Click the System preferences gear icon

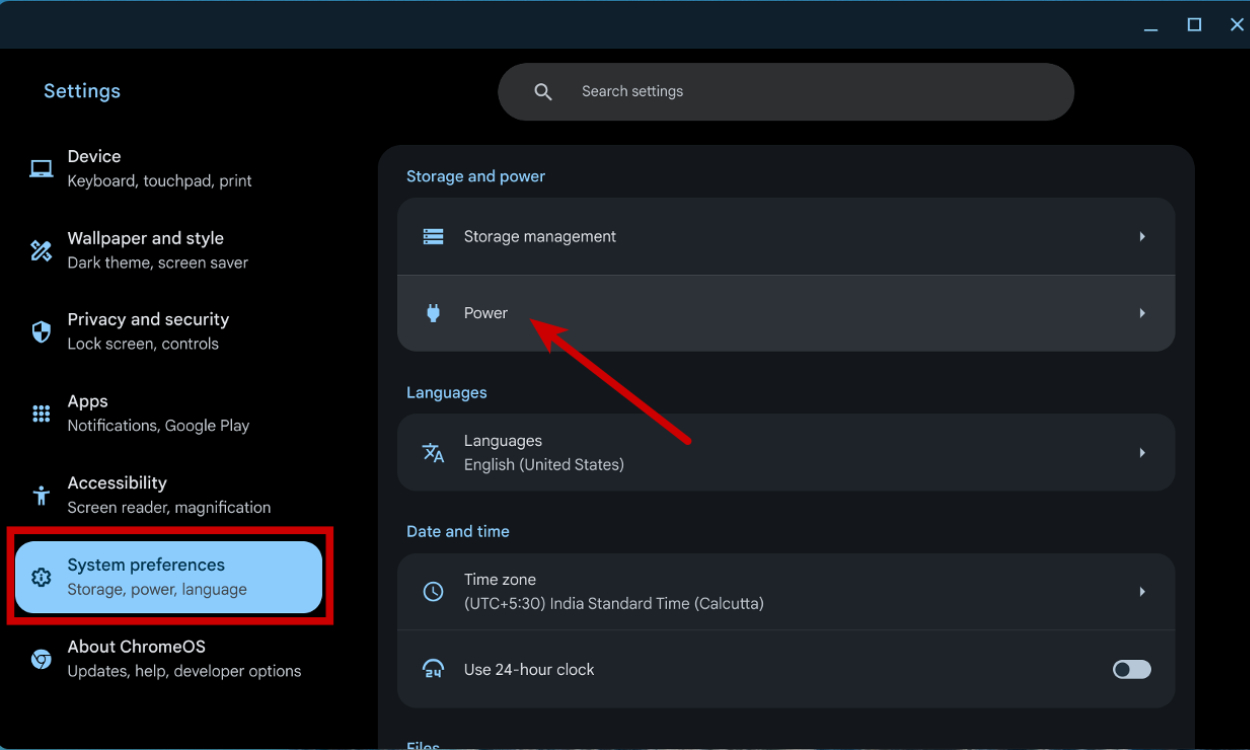[41, 577]
